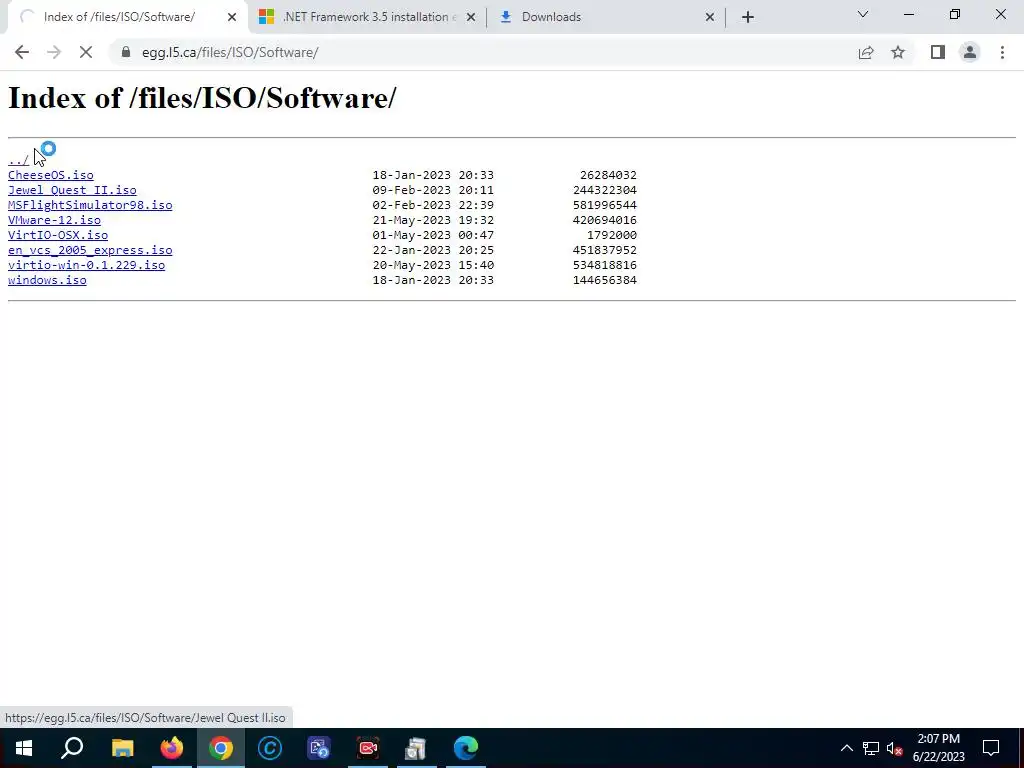Open File Explorer from taskbar
Image resolution: width=1024 pixels, height=768 pixels.
(122, 748)
